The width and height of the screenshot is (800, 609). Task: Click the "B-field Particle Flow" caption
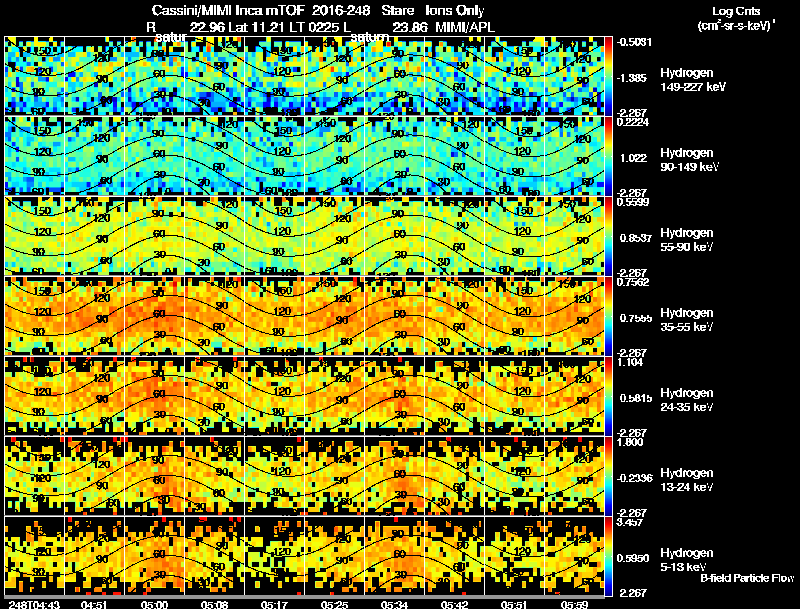[x=747, y=578]
